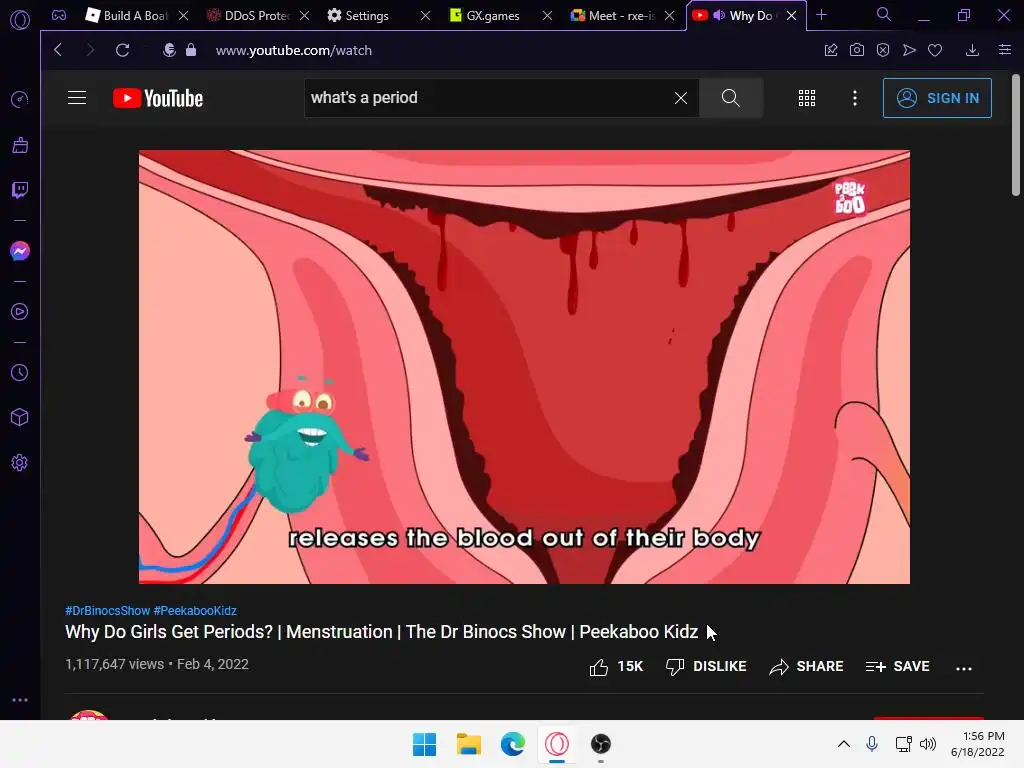Click the YouTube search button

tap(731, 98)
